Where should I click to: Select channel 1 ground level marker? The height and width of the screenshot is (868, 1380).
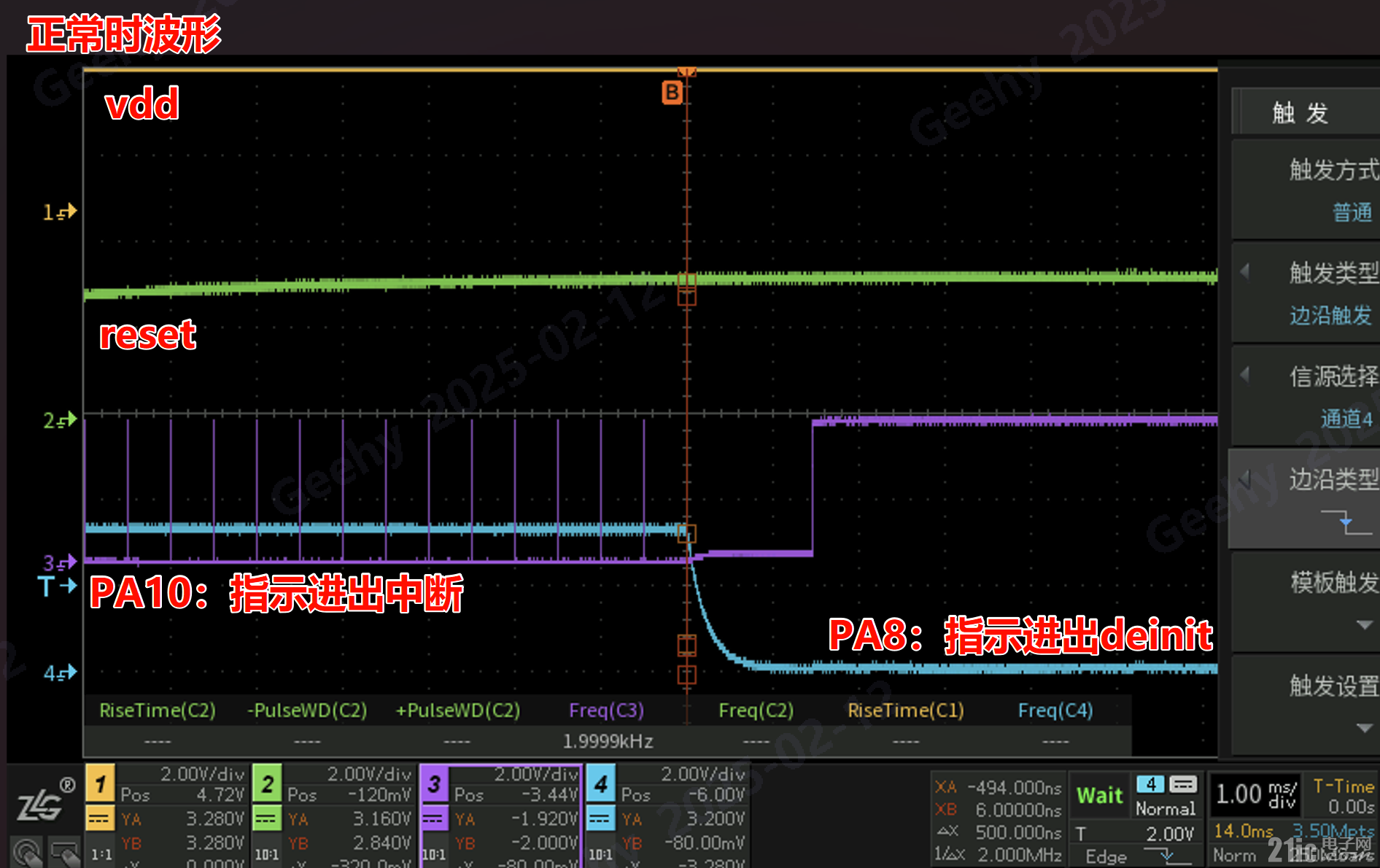pyautogui.click(x=60, y=212)
